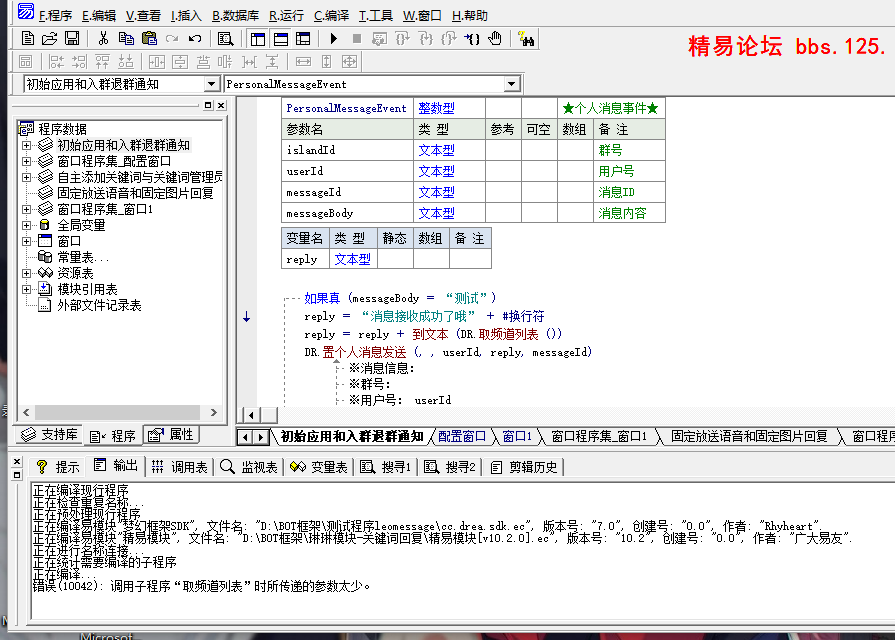This screenshot has width=895, height=640.
Task: Expand the 全局变量 tree node
Action: tap(27, 226)
